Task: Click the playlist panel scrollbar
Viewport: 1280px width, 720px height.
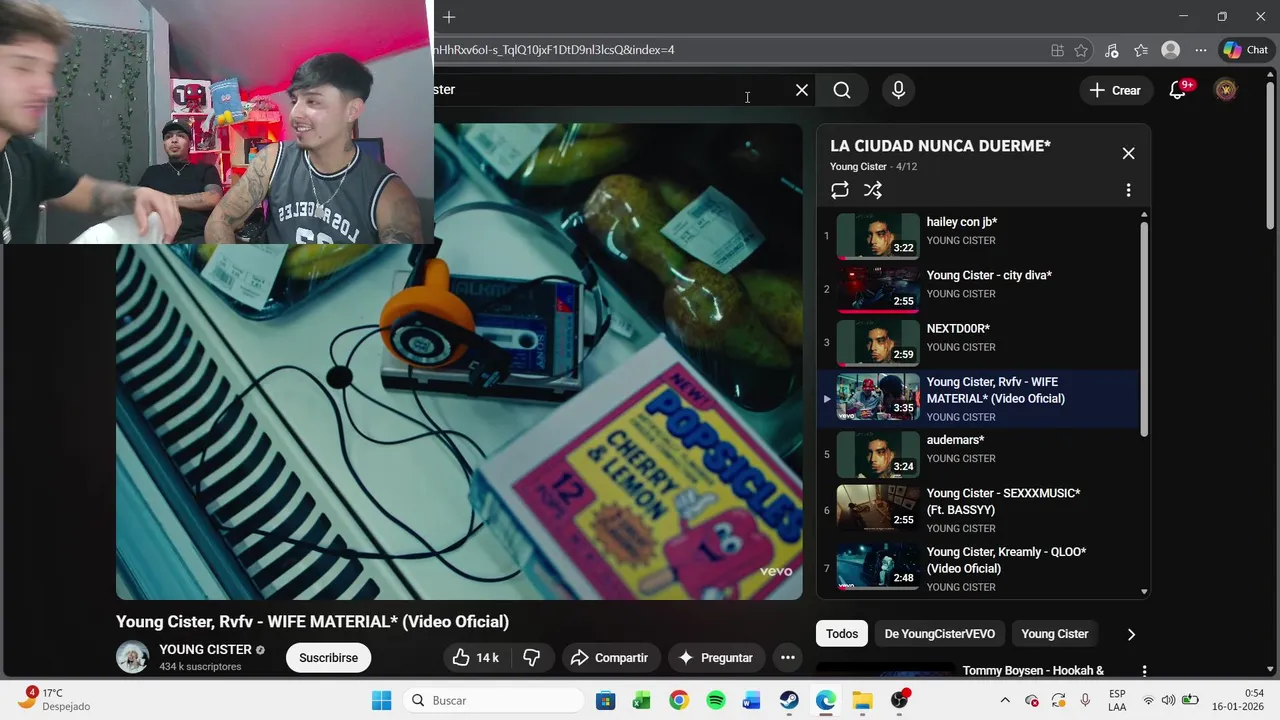Action: click(1144, 330)
